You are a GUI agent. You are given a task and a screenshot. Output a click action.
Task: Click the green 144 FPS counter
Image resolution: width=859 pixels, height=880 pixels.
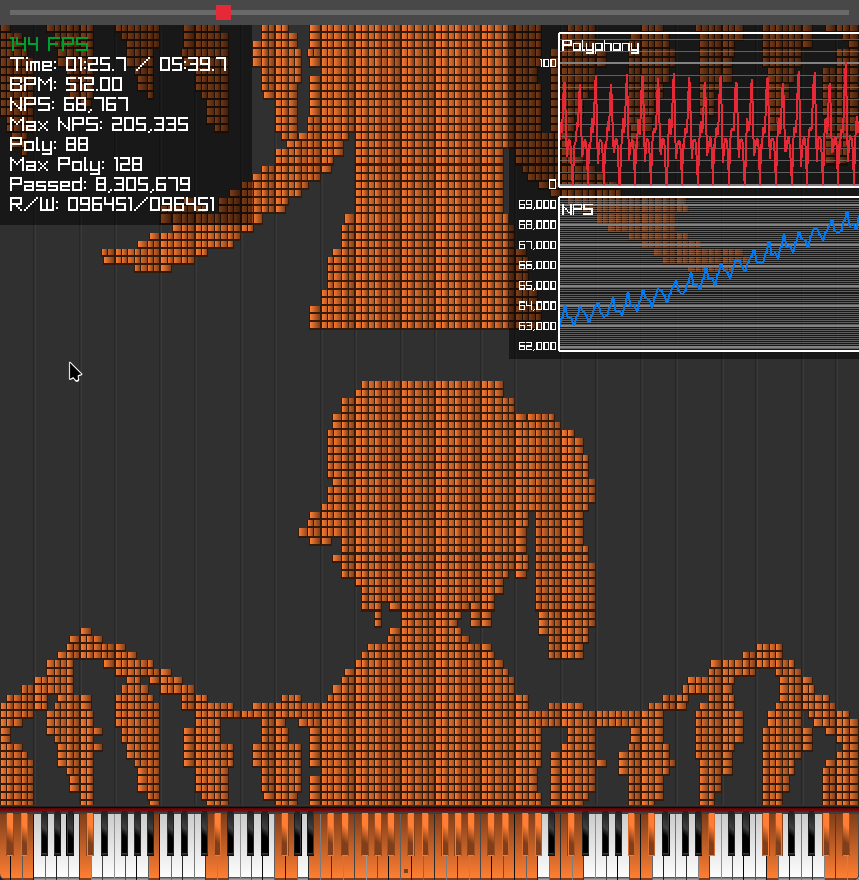pyautogui.click(x=49, y=45)
